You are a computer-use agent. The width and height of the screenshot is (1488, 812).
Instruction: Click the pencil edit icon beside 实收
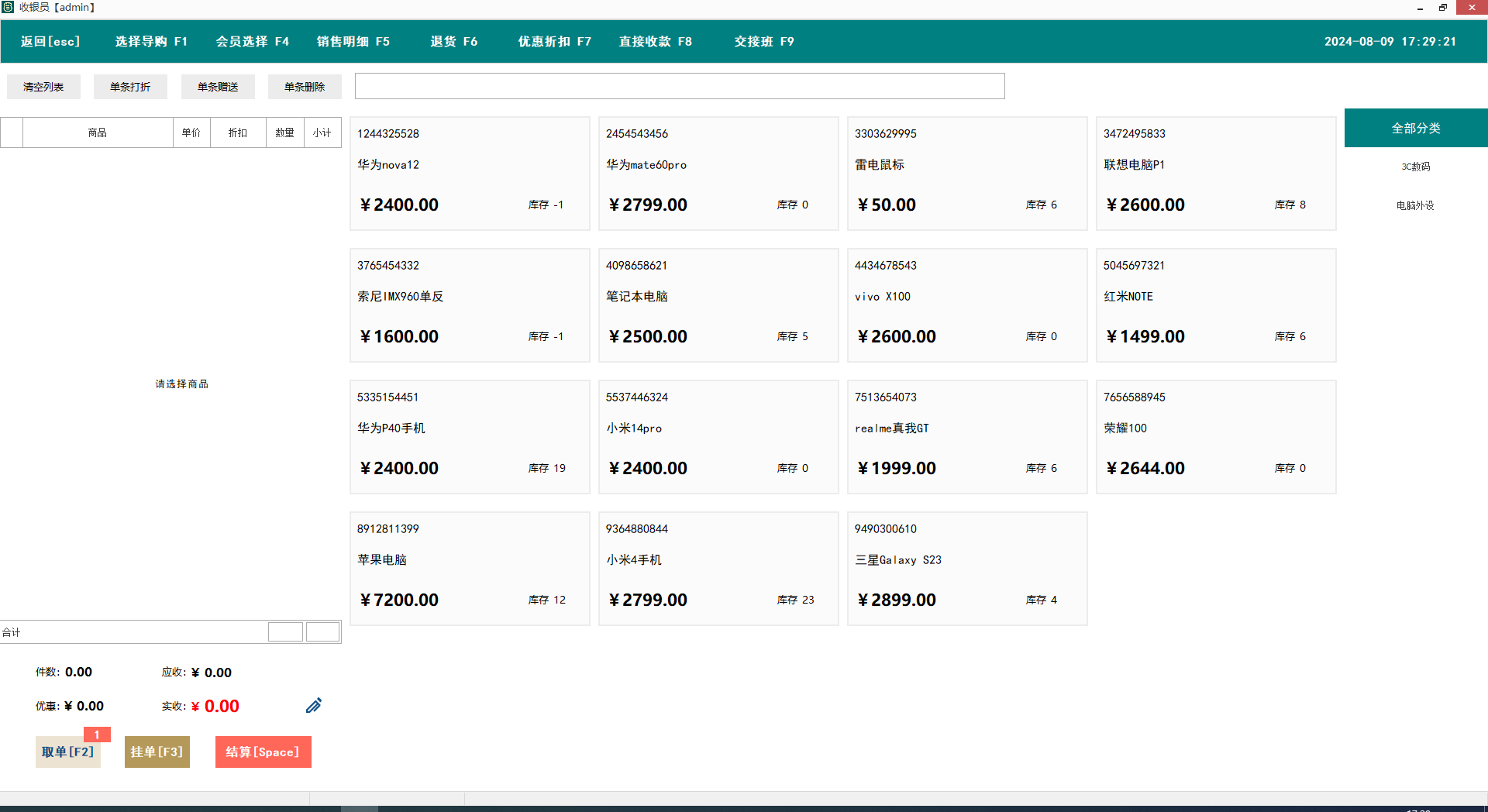click(x=313, y=706)
